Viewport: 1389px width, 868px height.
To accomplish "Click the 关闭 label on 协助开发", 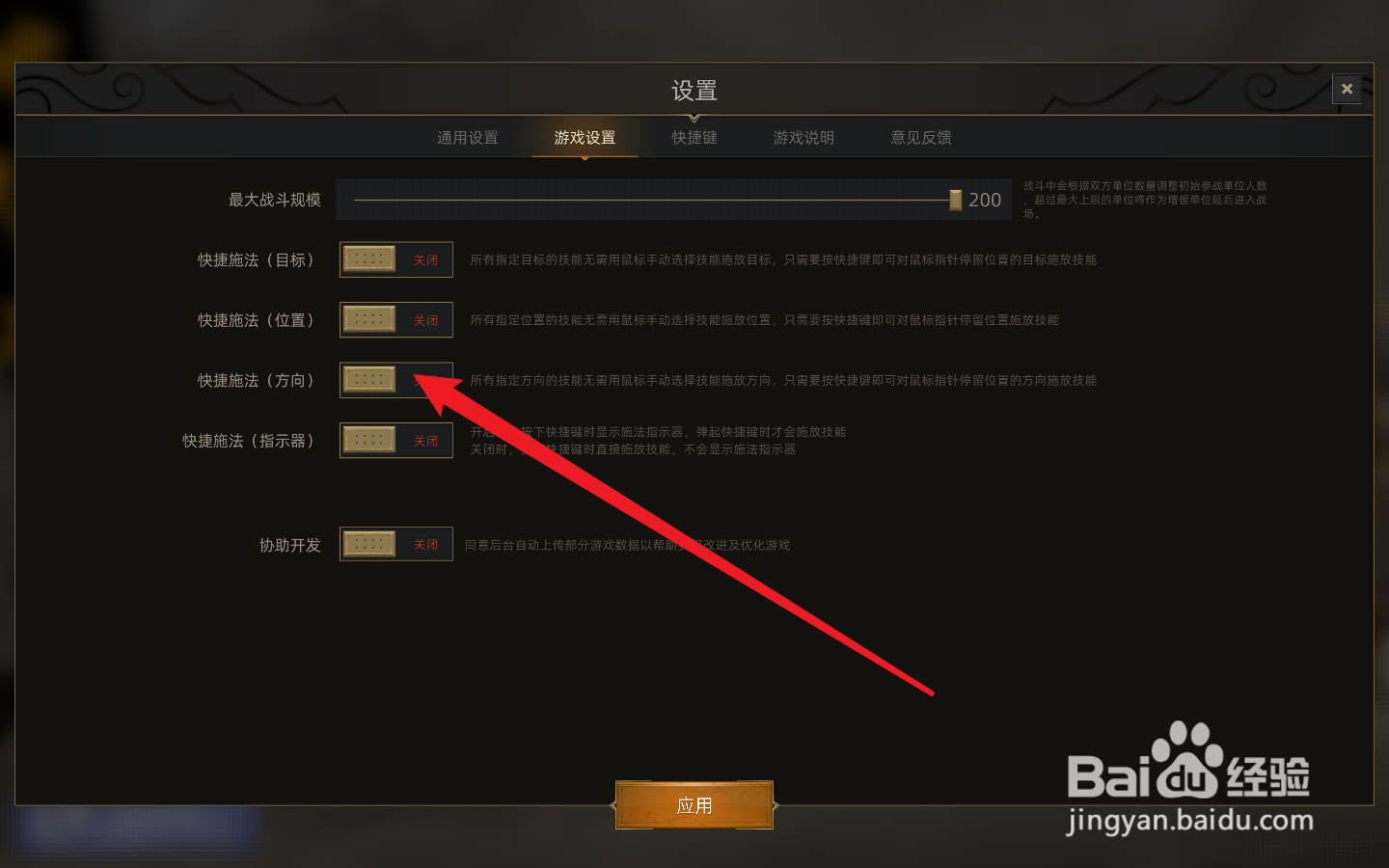I will [425, 545].
